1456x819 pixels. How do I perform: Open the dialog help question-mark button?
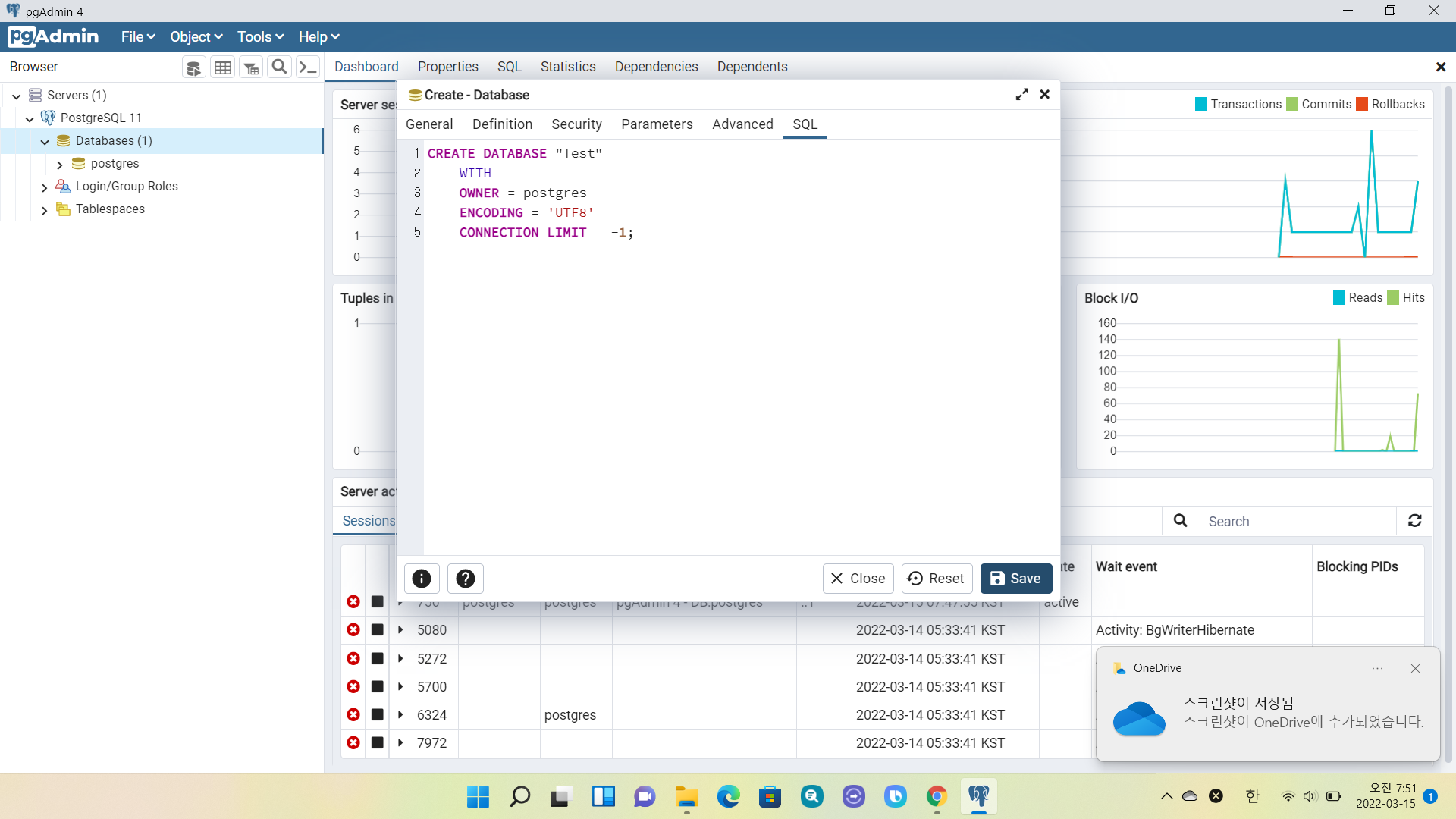(466, 579)
